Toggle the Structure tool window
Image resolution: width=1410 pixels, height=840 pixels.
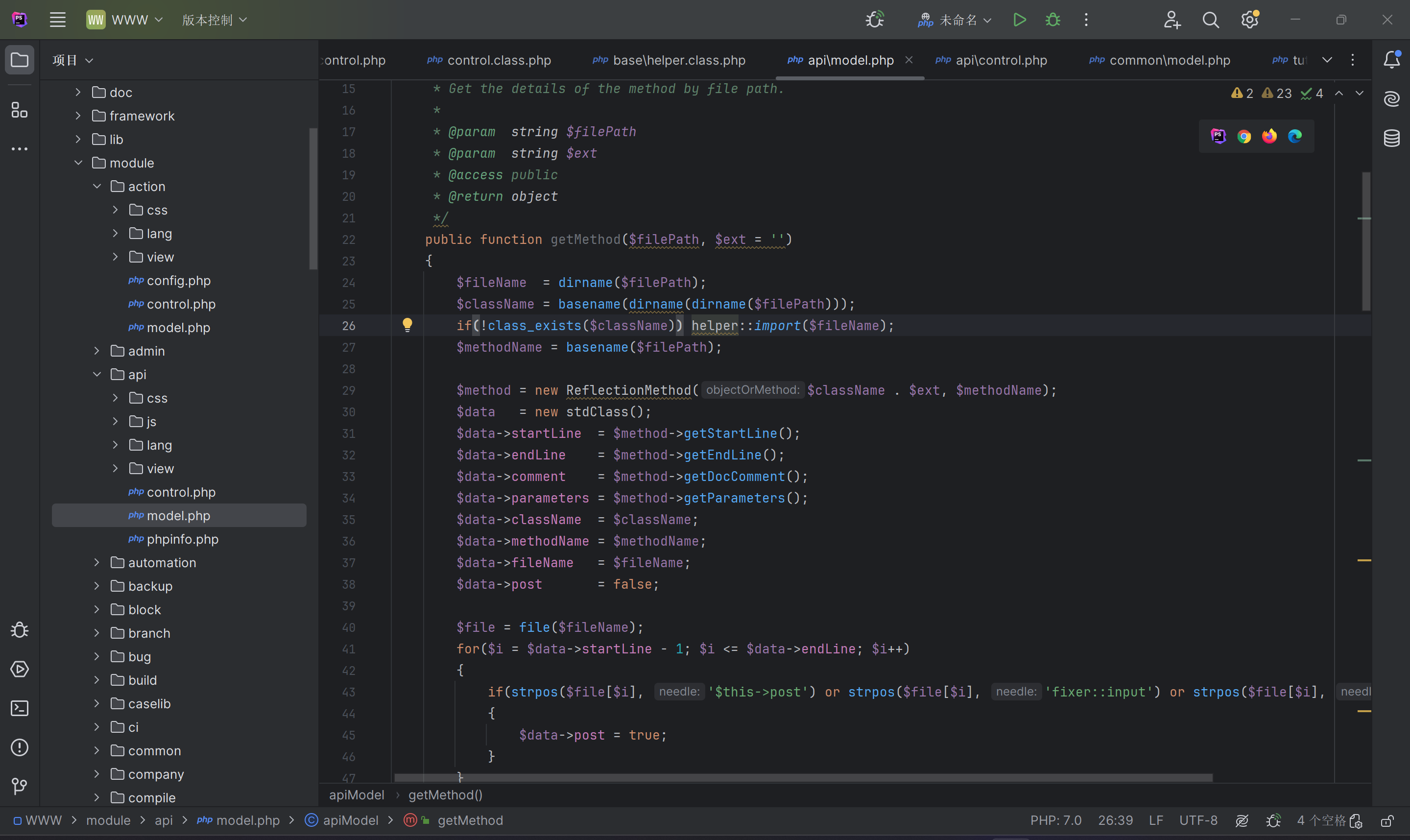[19, 110]
